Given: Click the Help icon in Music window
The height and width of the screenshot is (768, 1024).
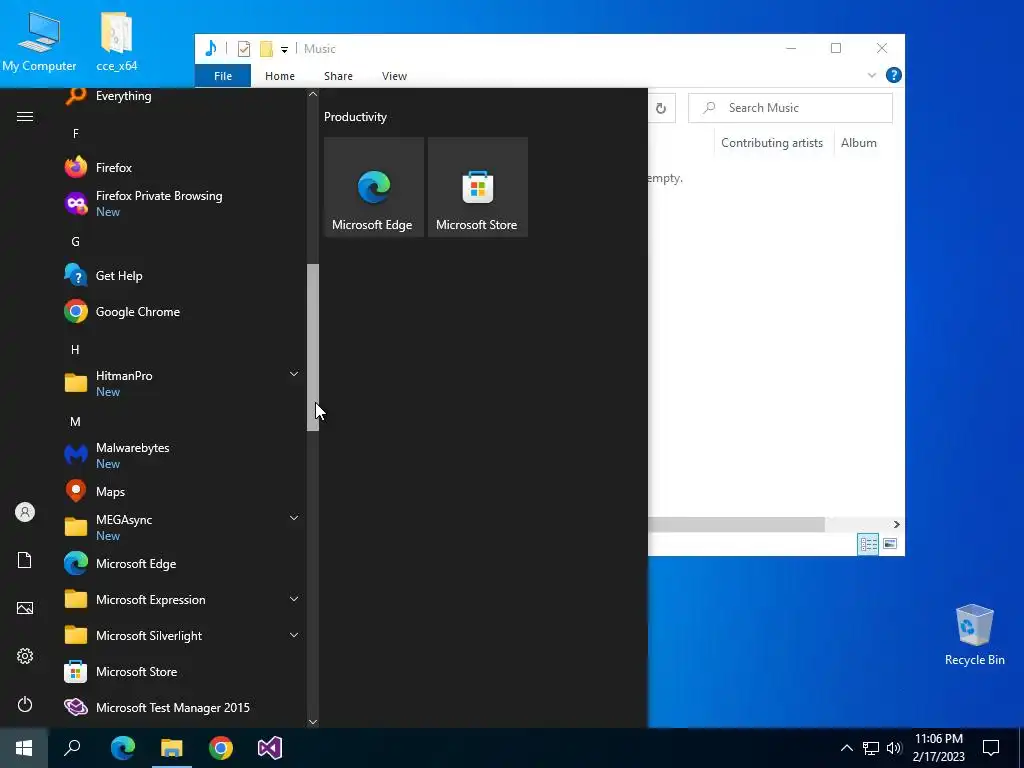Looking at the screenshot, I should point(893,75).
